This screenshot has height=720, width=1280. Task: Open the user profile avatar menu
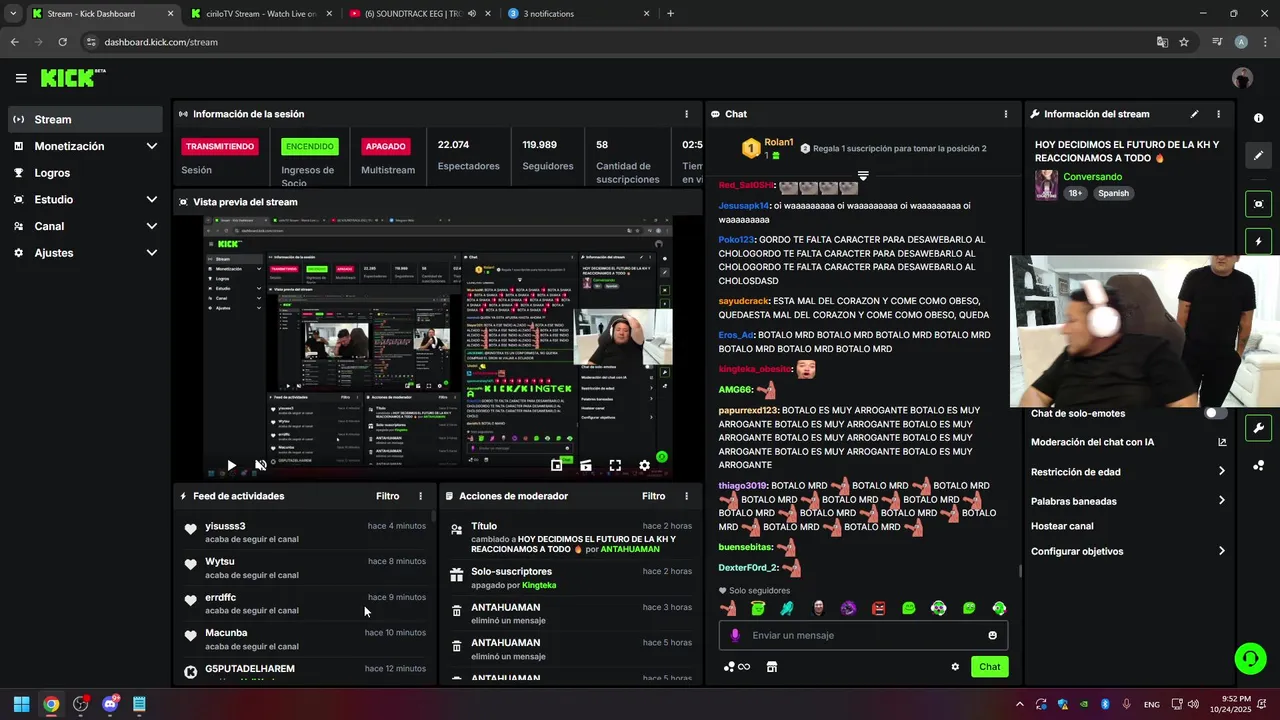[x=1242, y=78]
